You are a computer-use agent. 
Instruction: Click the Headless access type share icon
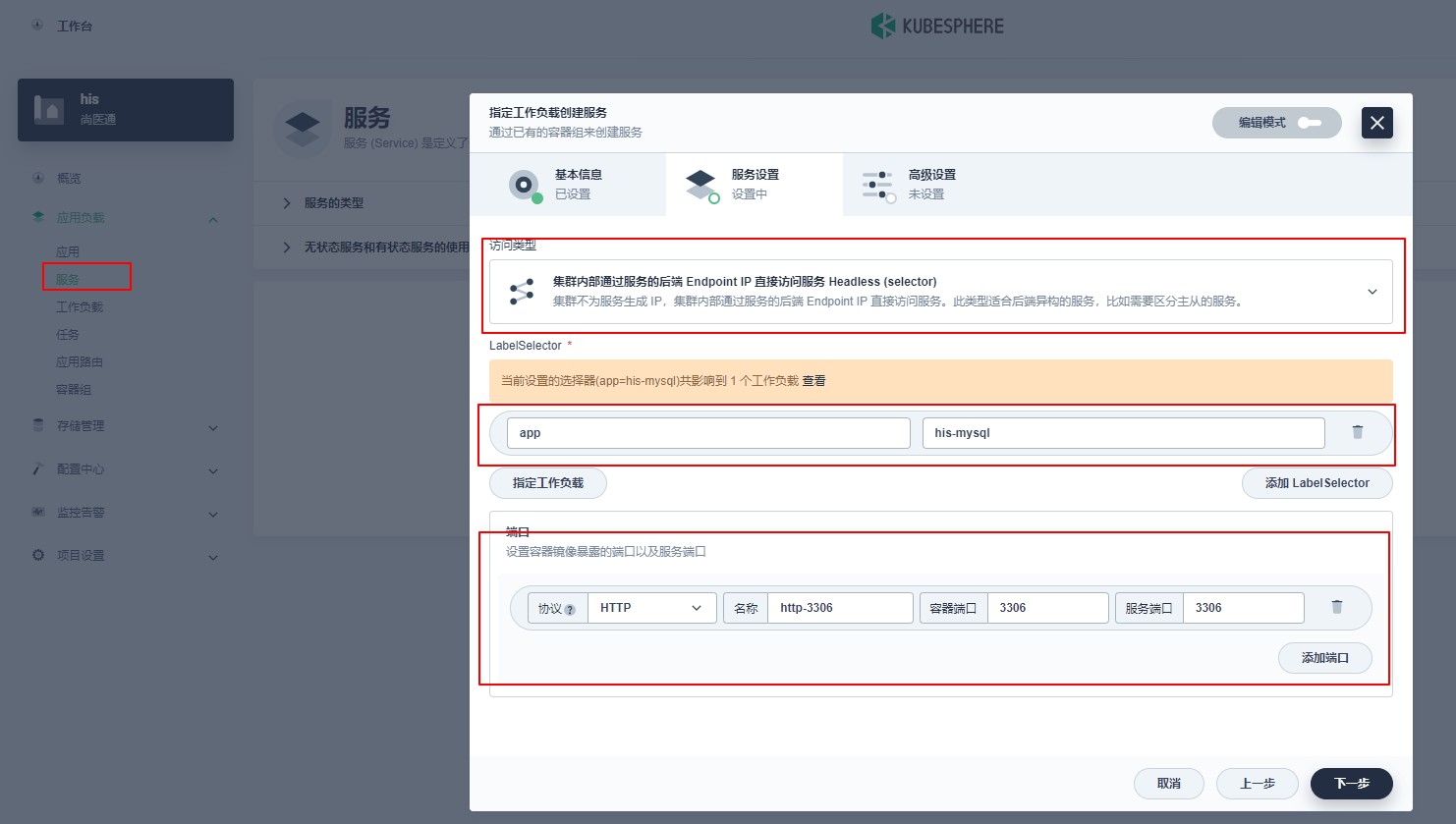[x=522, y=292]
